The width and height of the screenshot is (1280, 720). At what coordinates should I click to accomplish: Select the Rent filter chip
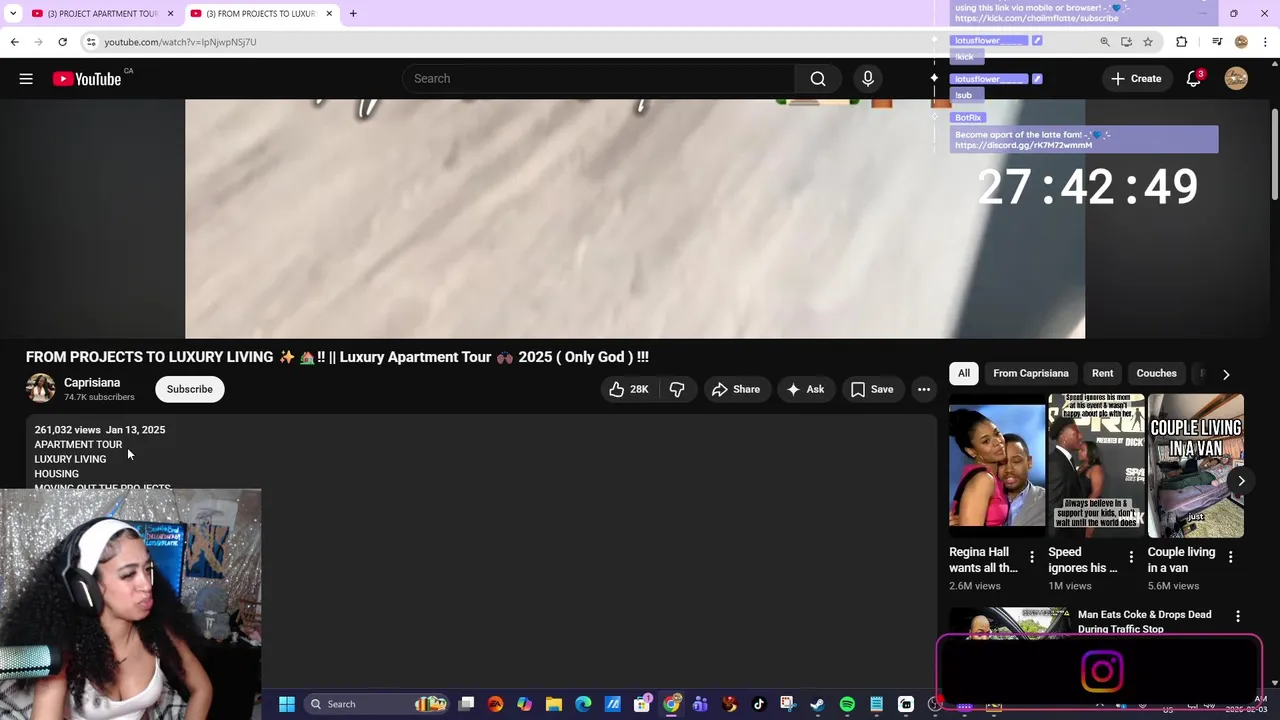tap(1102, 373)
